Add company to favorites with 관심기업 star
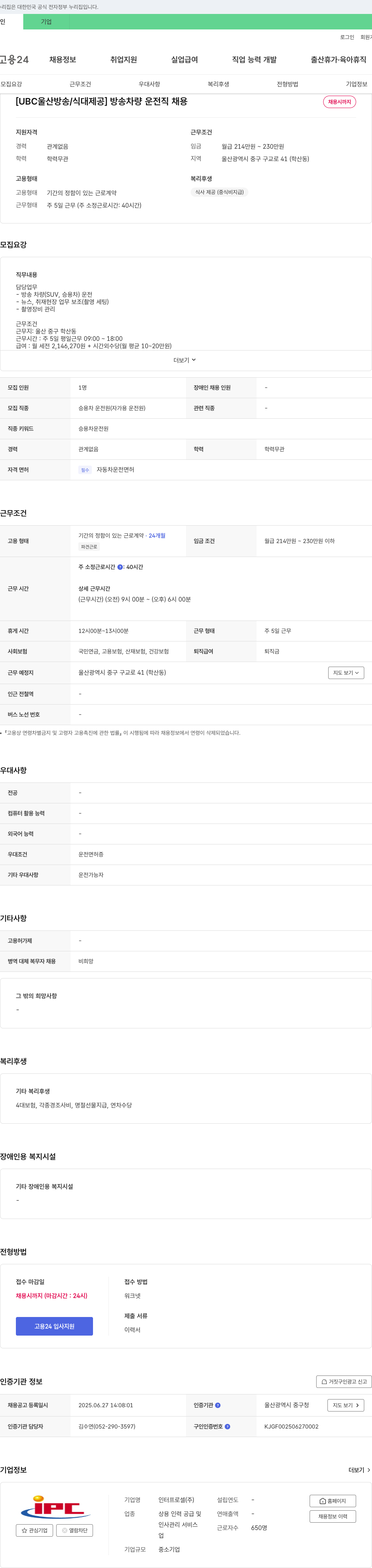 (34, 1530)
